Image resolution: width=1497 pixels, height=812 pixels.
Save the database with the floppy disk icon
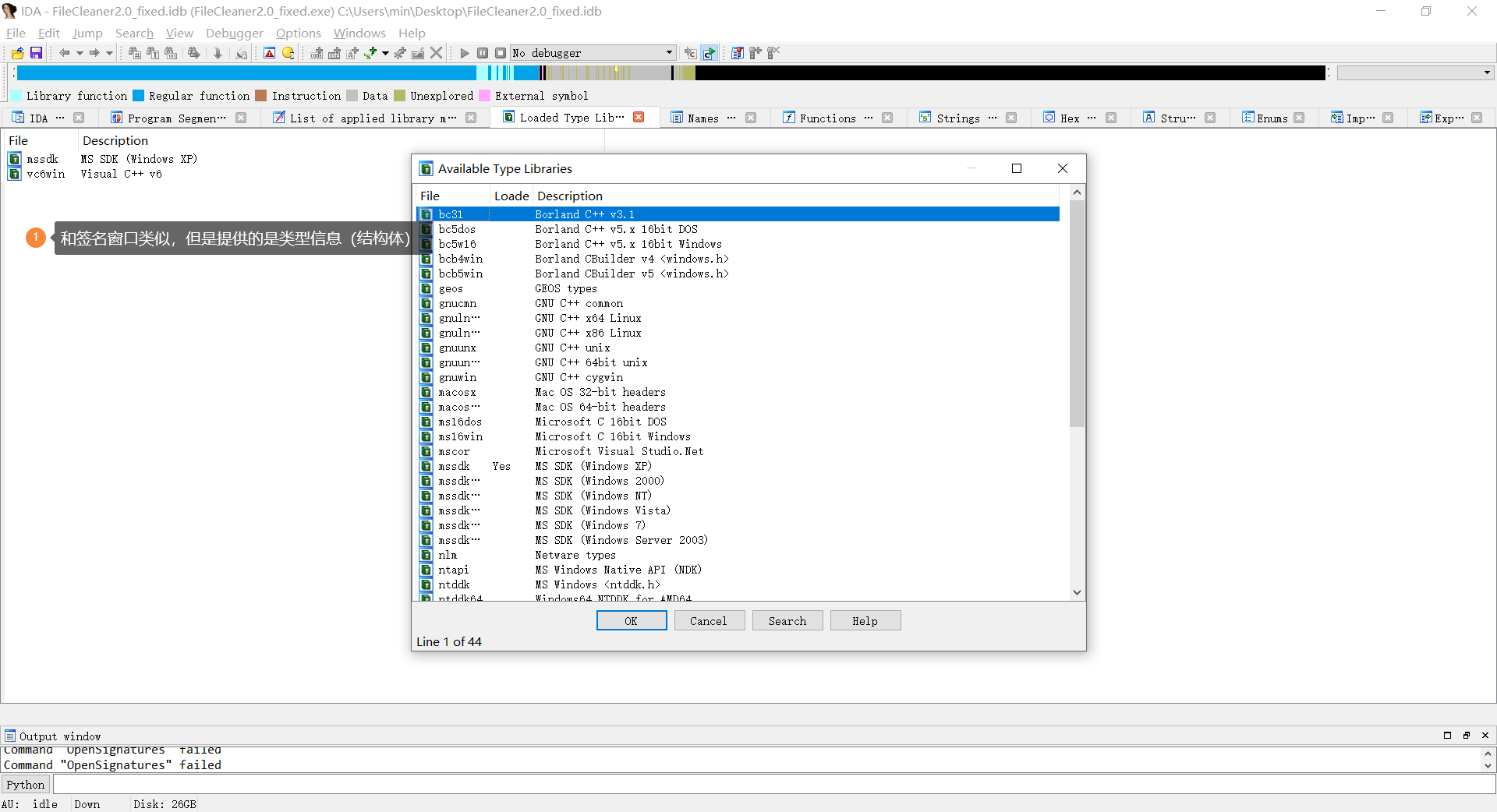pos(36,53)
